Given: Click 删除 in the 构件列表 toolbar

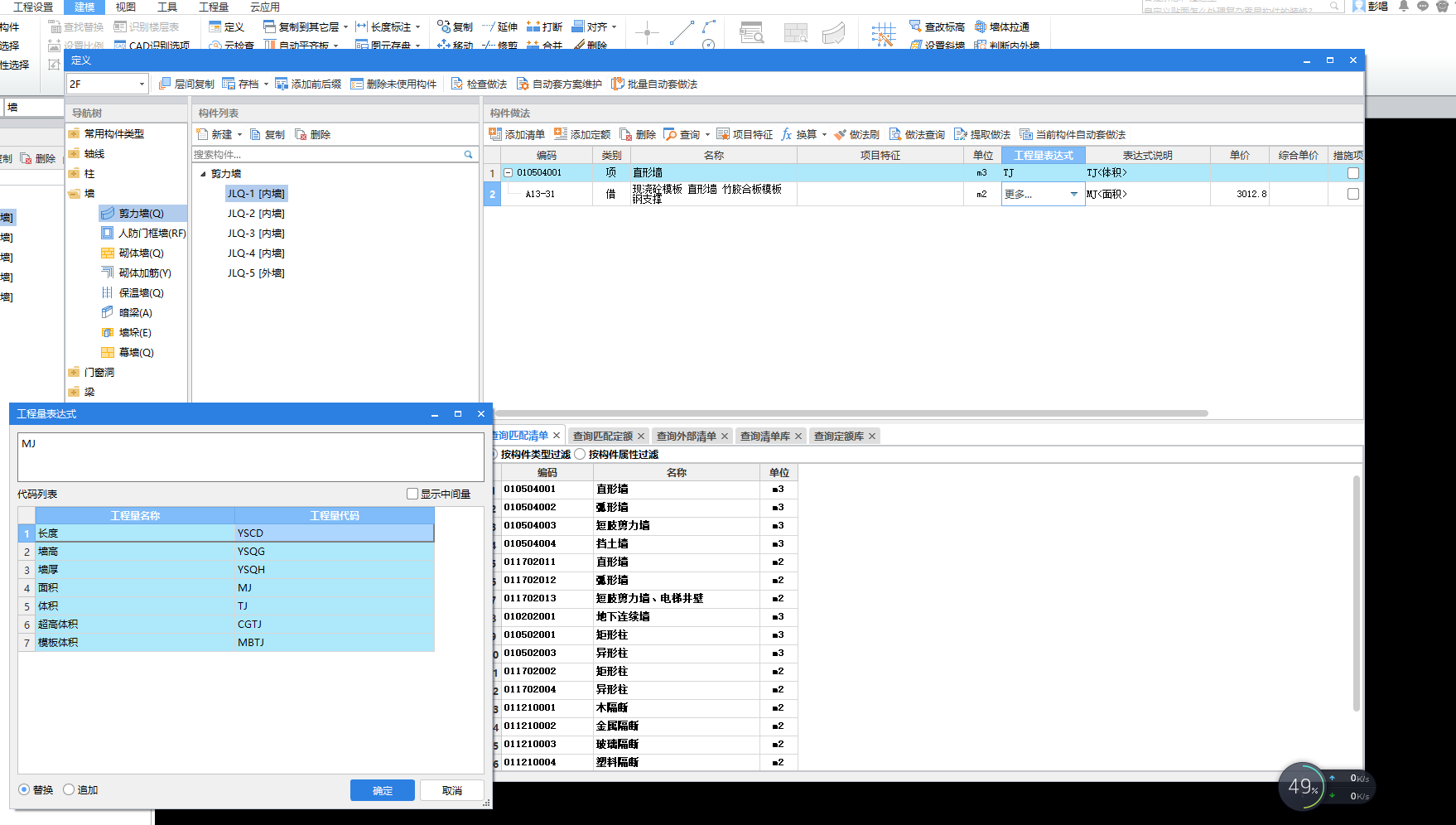Looking at the screenshot, I should point(313,134).
